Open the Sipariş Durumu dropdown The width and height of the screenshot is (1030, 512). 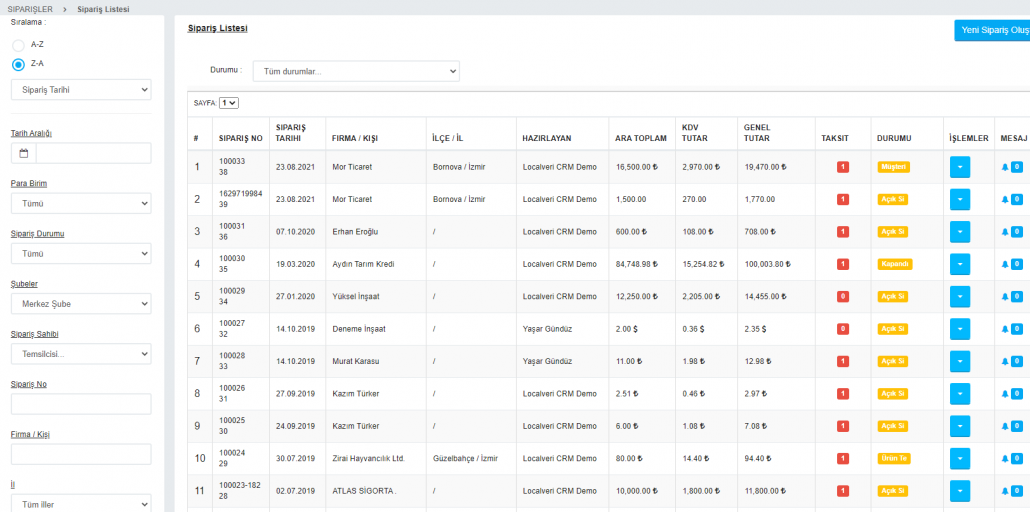click(x=81, y=254)
